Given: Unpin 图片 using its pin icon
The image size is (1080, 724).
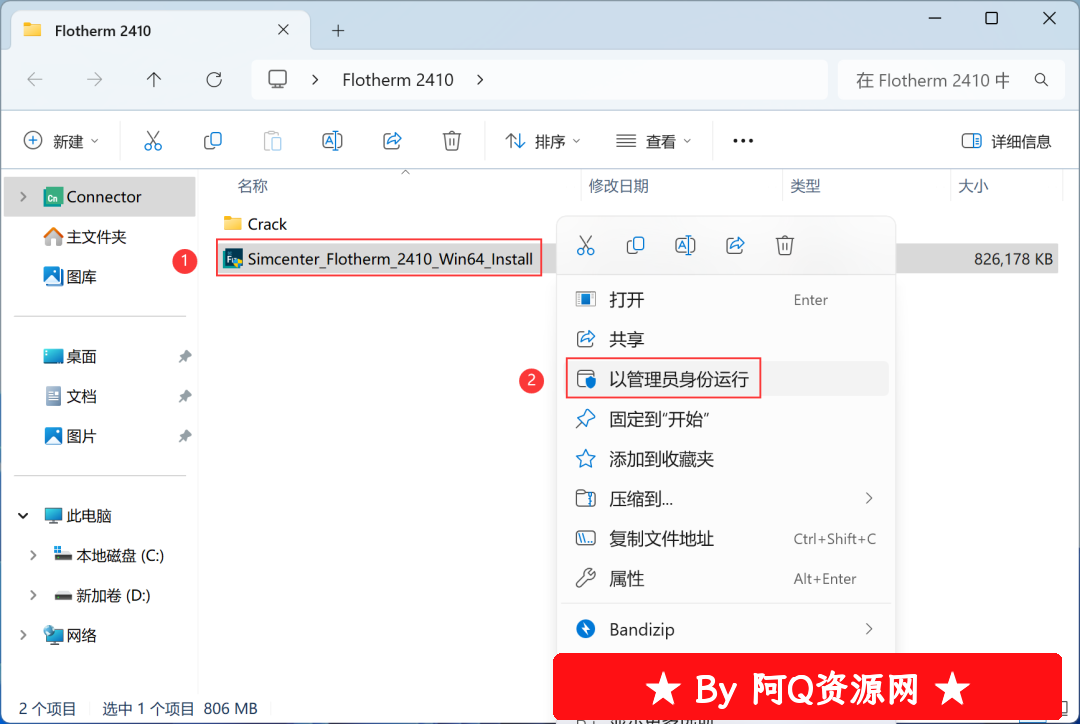Looking at the screenshot, I should coord(185,437).
